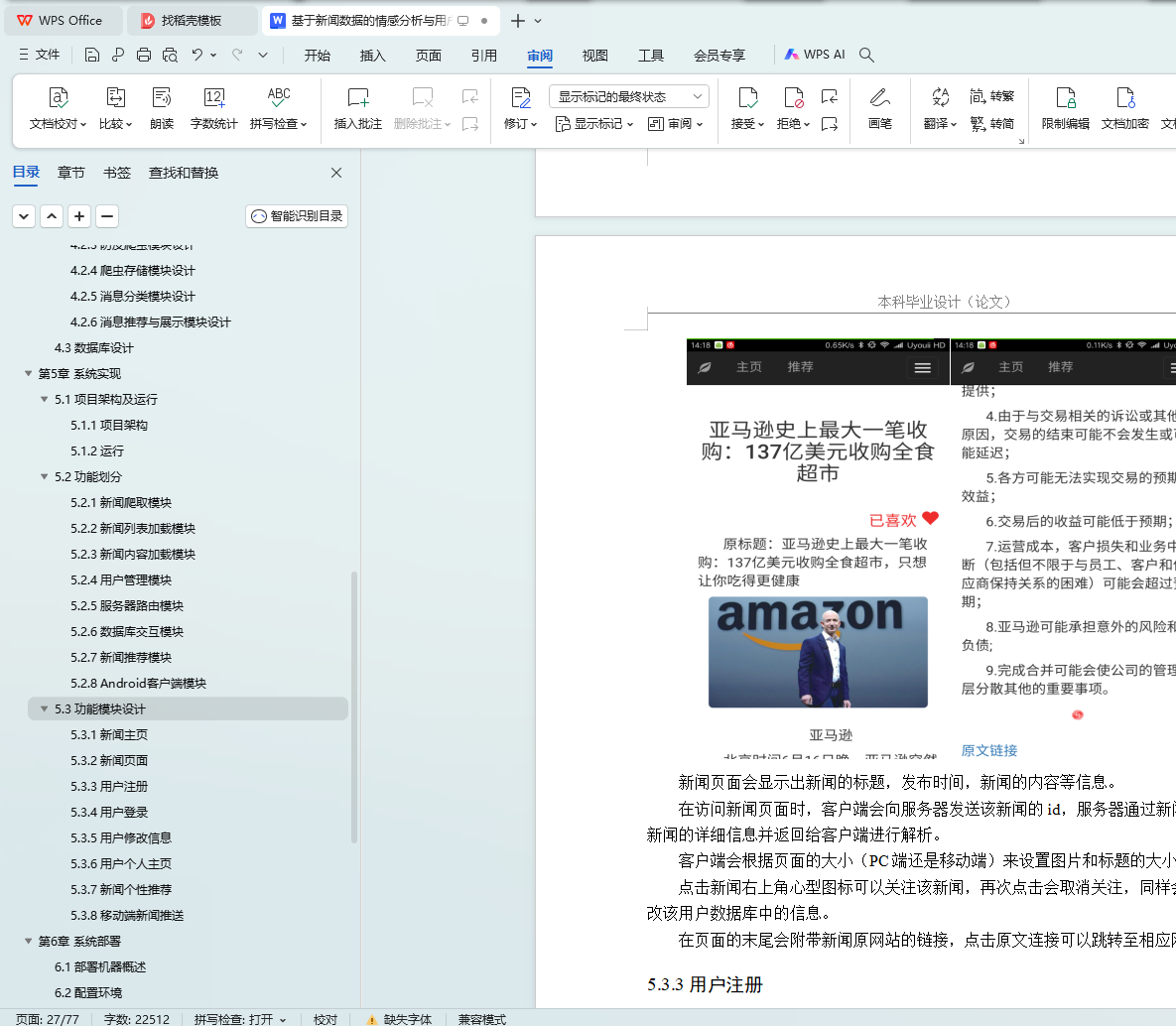Click the Undo arrow icon

click(196, 55)
